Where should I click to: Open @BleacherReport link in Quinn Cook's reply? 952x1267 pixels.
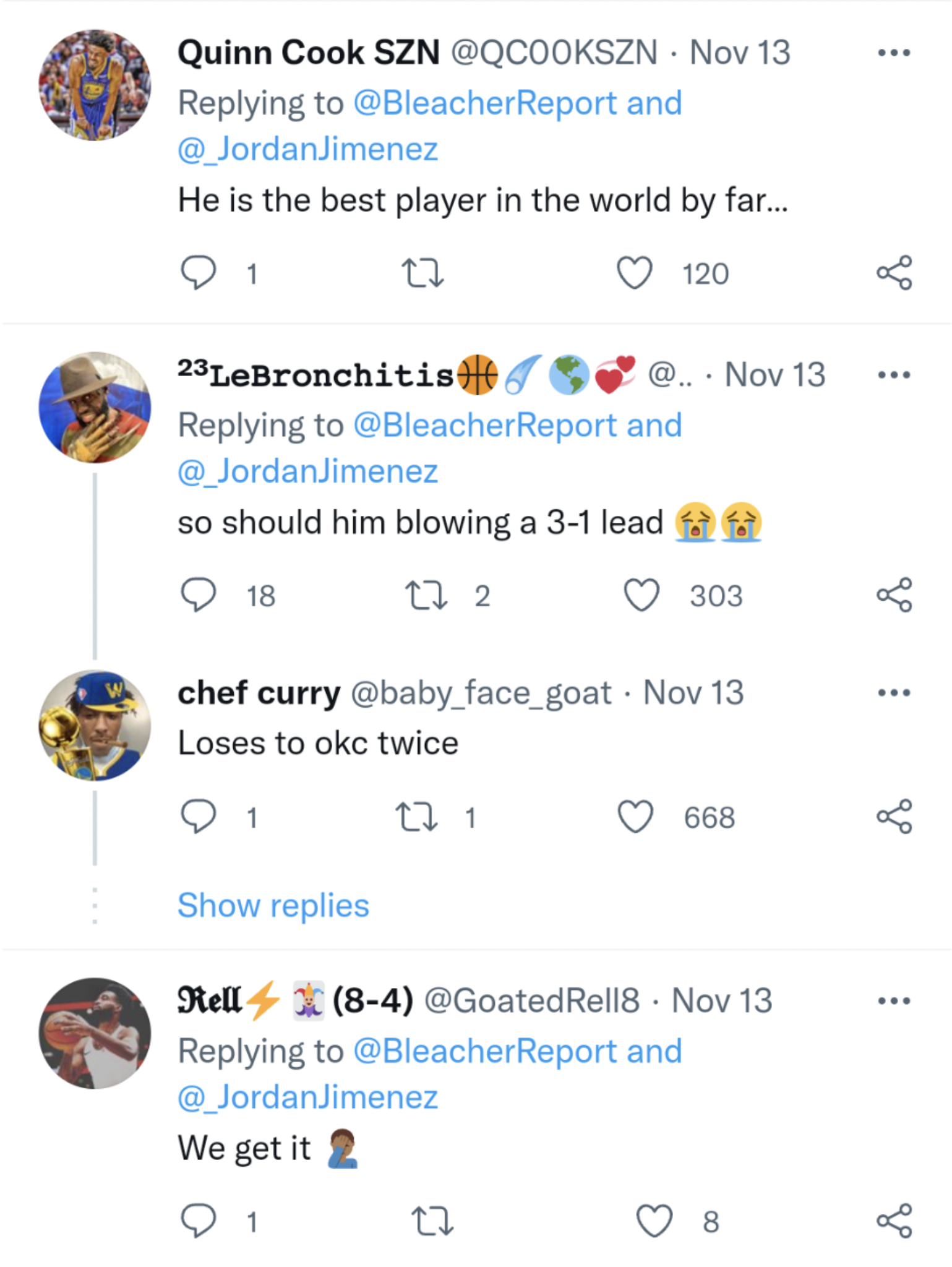484,103
